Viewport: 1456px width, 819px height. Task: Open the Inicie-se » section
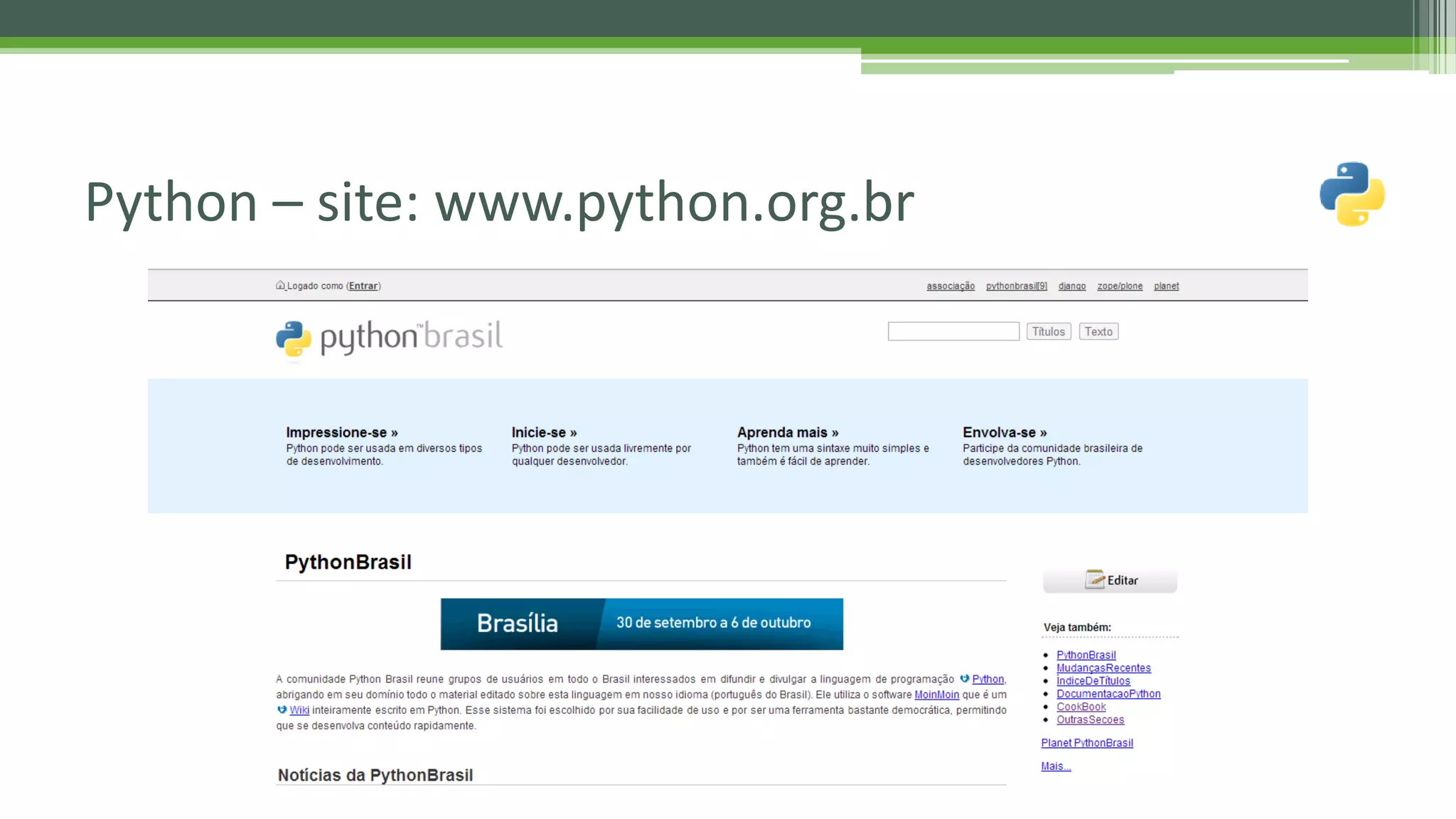point(545,432)
